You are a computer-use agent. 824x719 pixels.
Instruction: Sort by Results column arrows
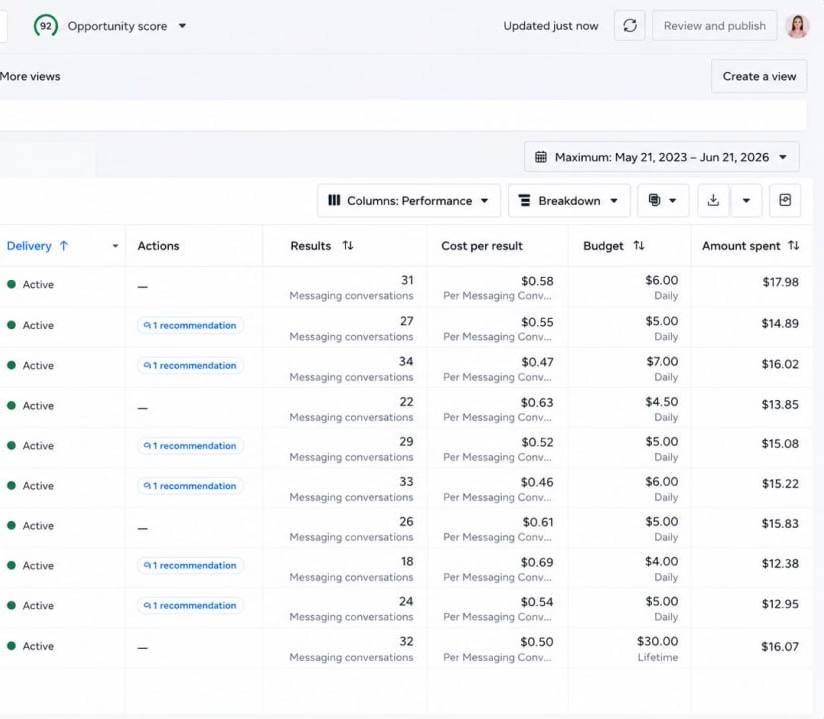click(348, 245)
